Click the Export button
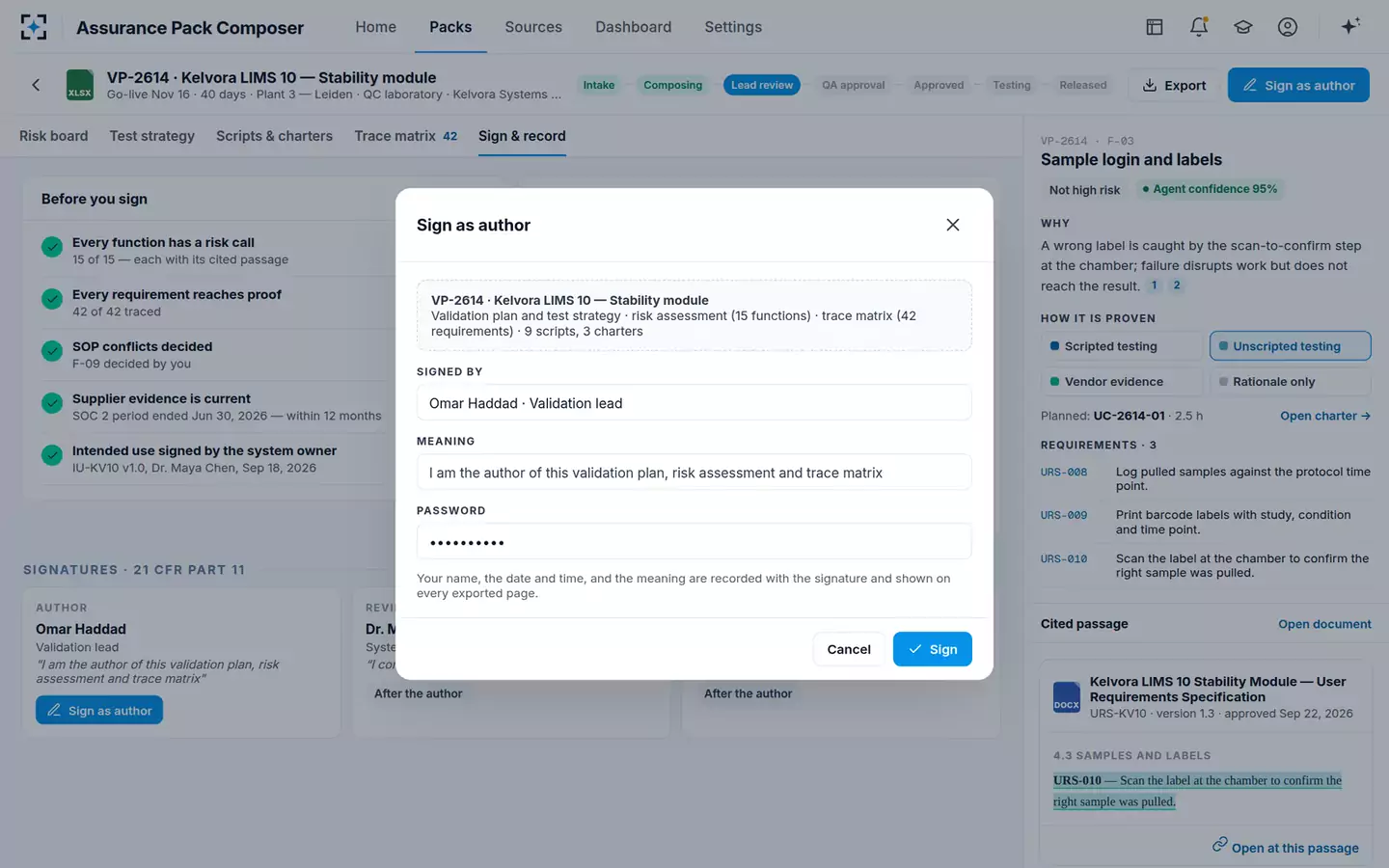 tap(1174, 85)
